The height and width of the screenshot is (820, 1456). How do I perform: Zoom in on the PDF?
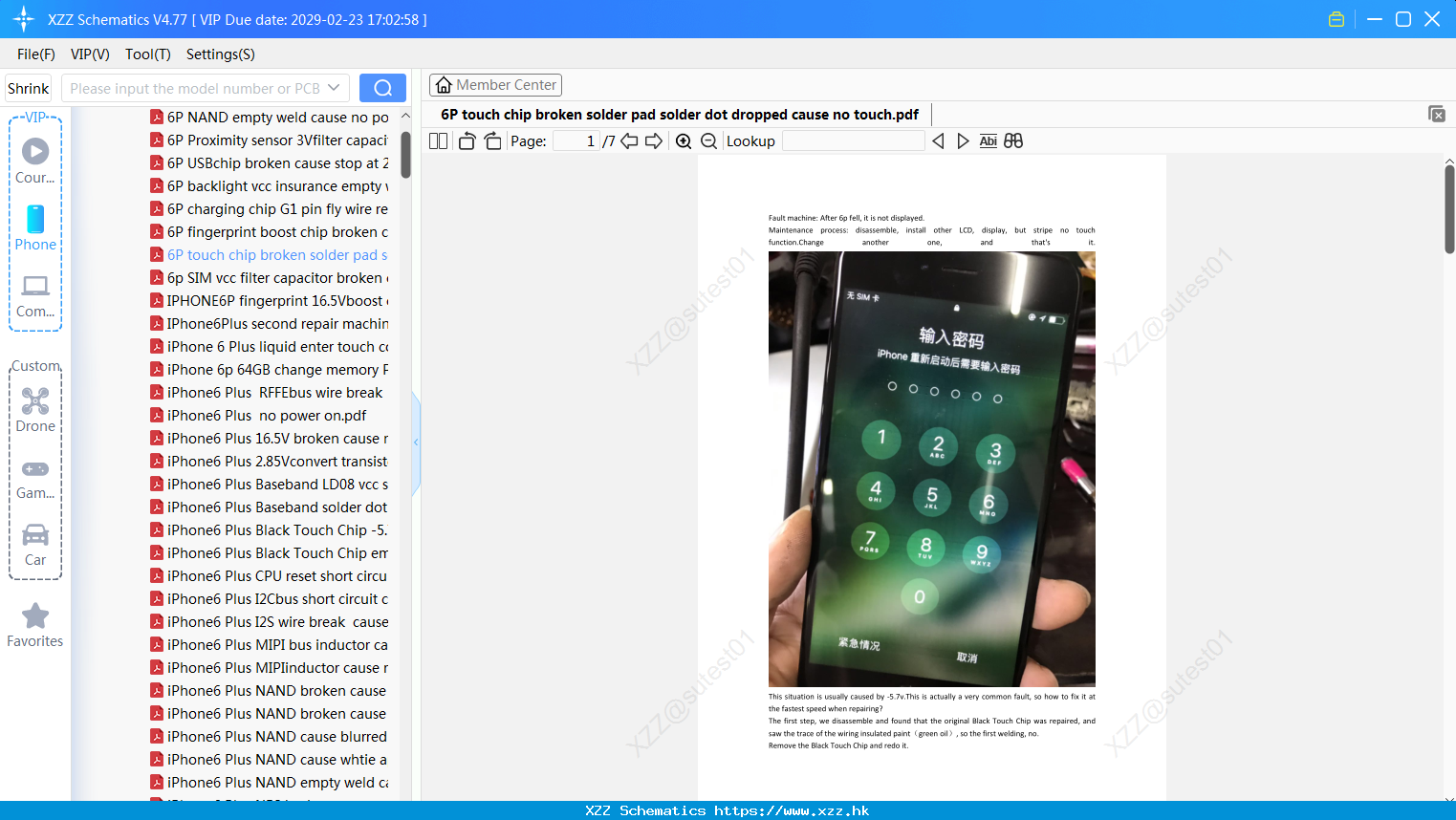pos(684,141)
